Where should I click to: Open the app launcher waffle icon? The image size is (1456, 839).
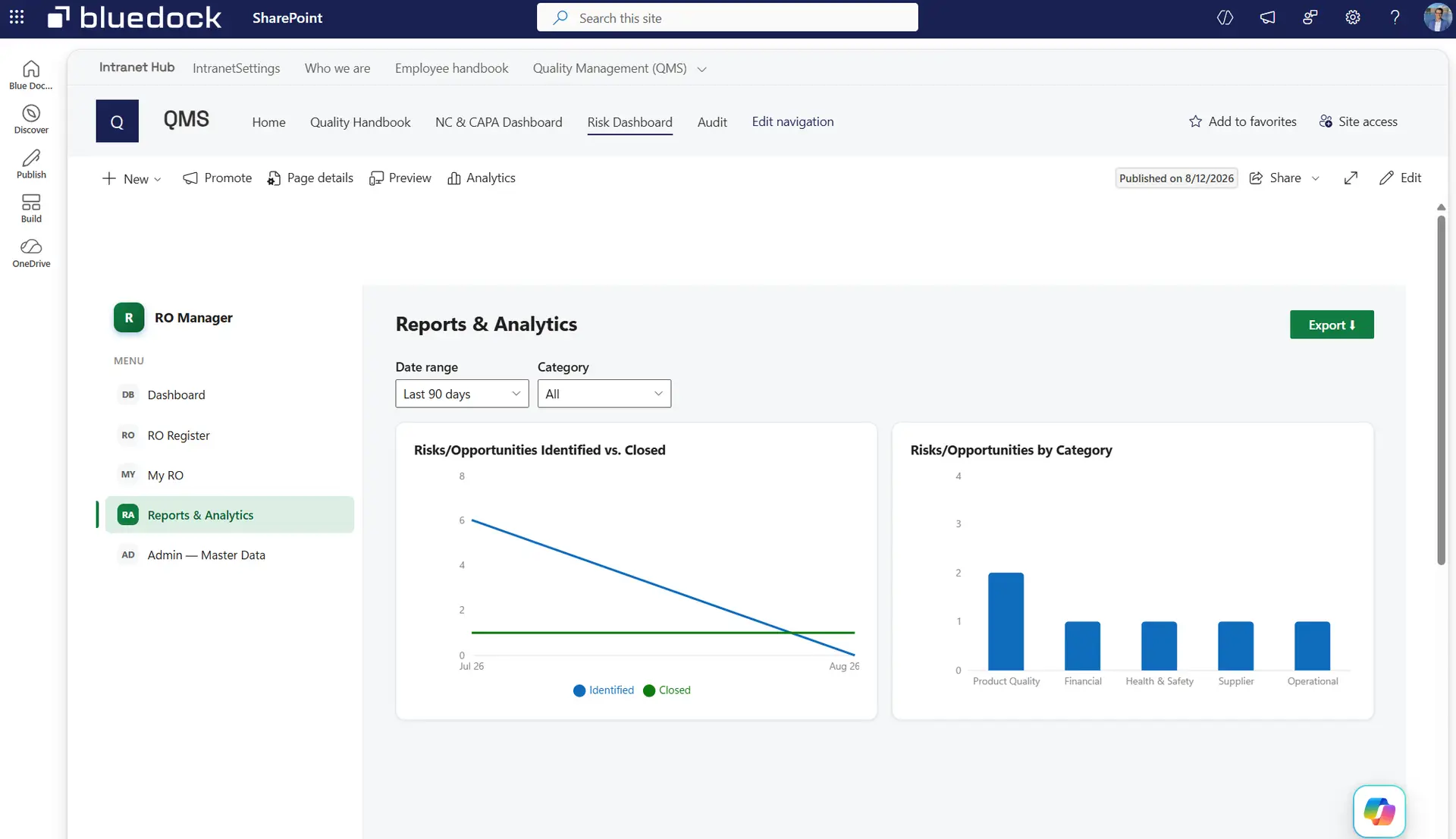click(x=17, y=17)
